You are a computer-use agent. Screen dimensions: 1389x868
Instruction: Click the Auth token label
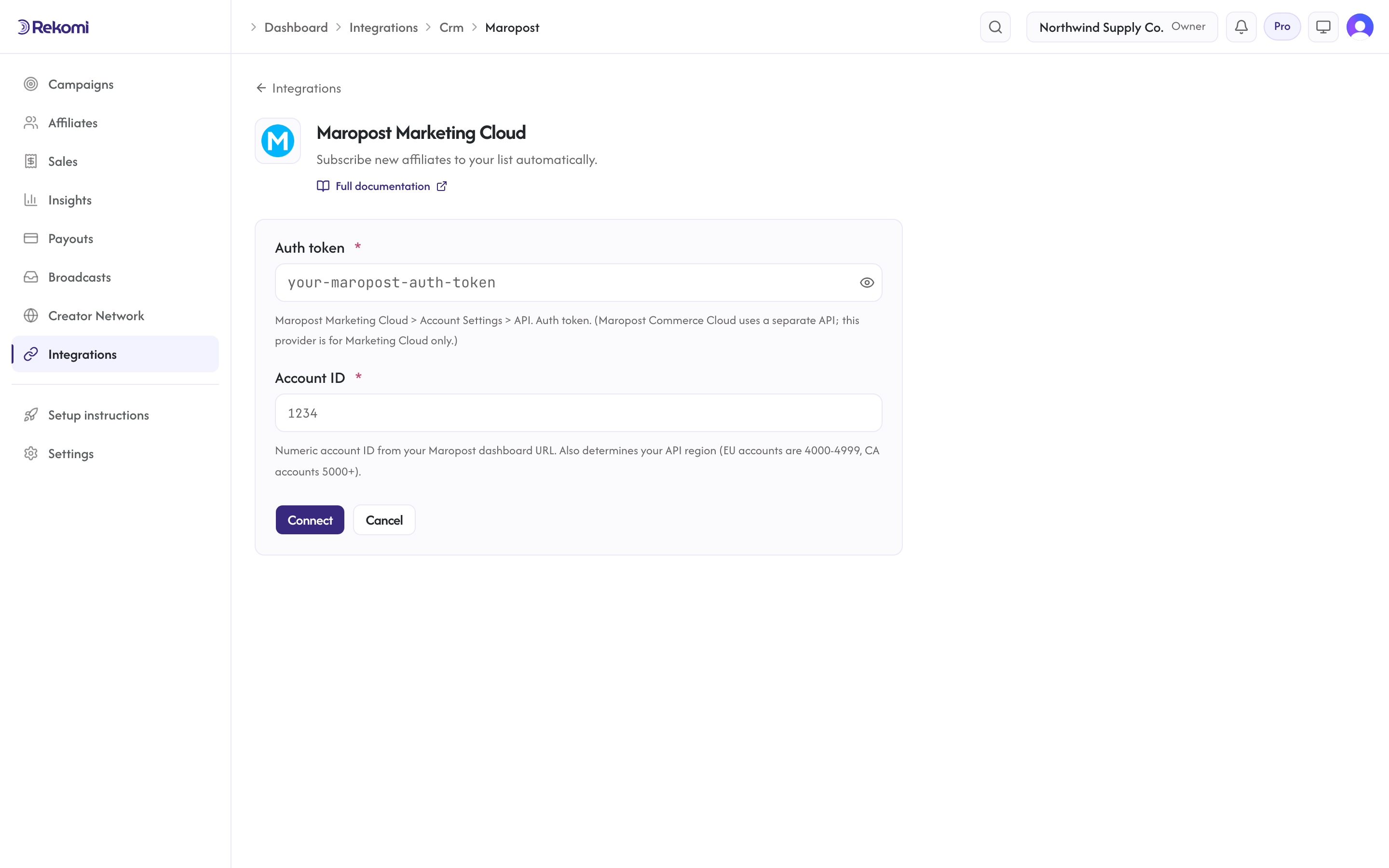tap(309, 247)
